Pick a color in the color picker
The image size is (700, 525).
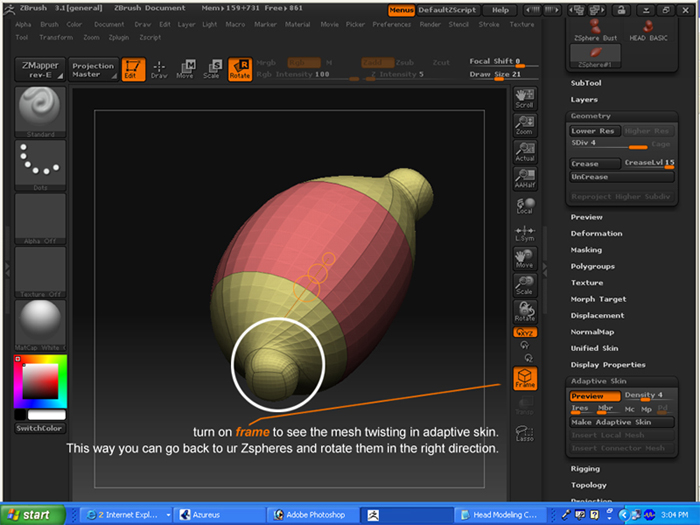click(x=40, y=381)
